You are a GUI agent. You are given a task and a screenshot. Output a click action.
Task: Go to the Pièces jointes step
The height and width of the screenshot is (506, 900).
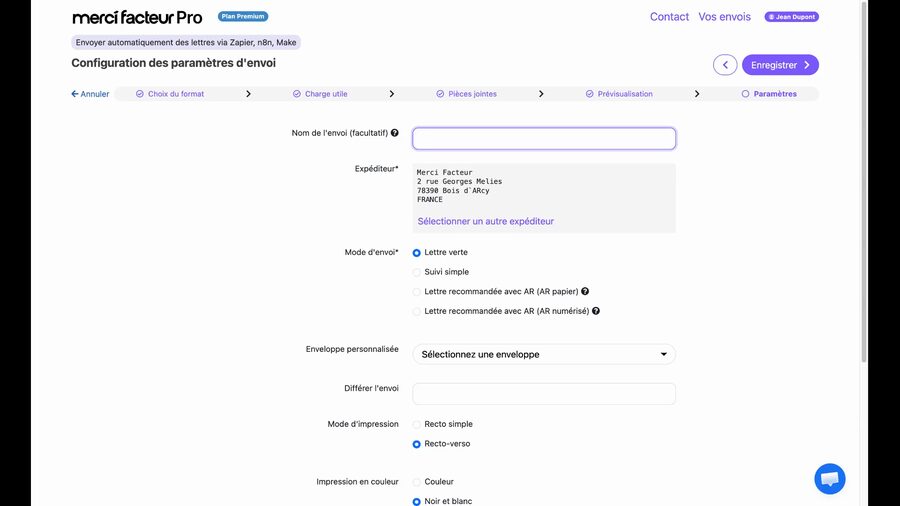467,94
